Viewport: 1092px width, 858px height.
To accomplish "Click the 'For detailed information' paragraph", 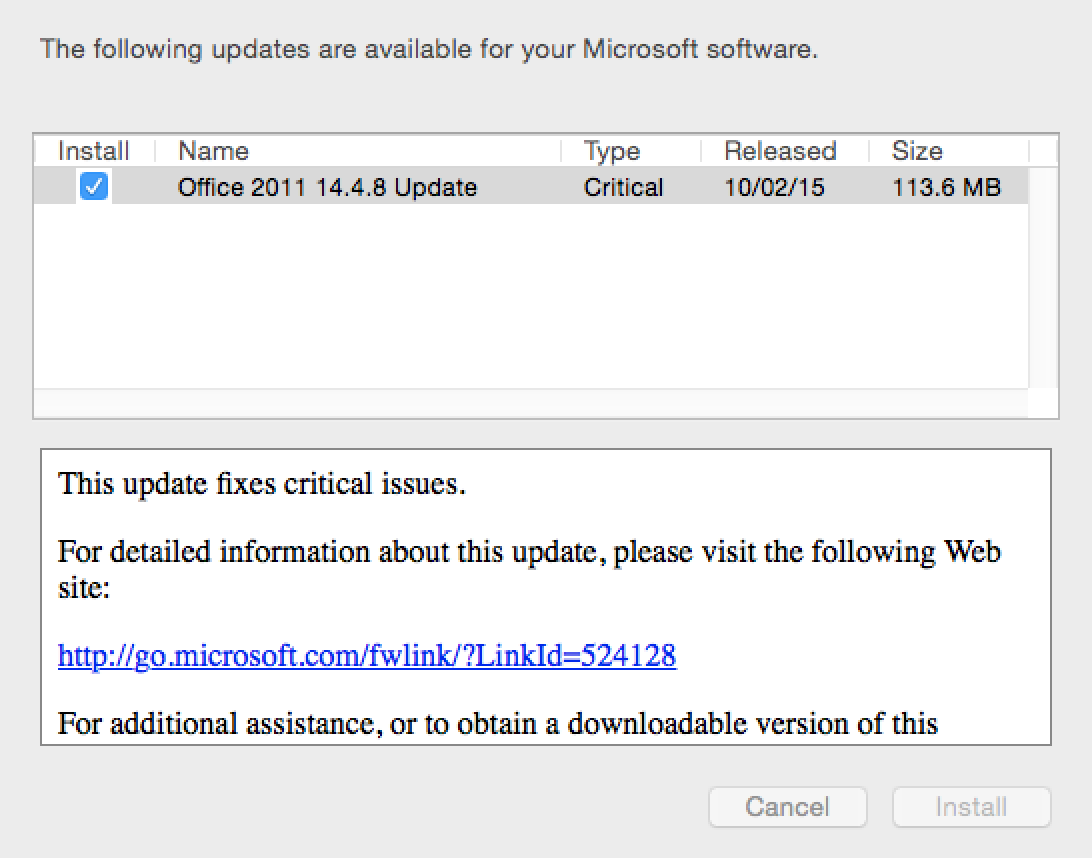I will (529, 552).
